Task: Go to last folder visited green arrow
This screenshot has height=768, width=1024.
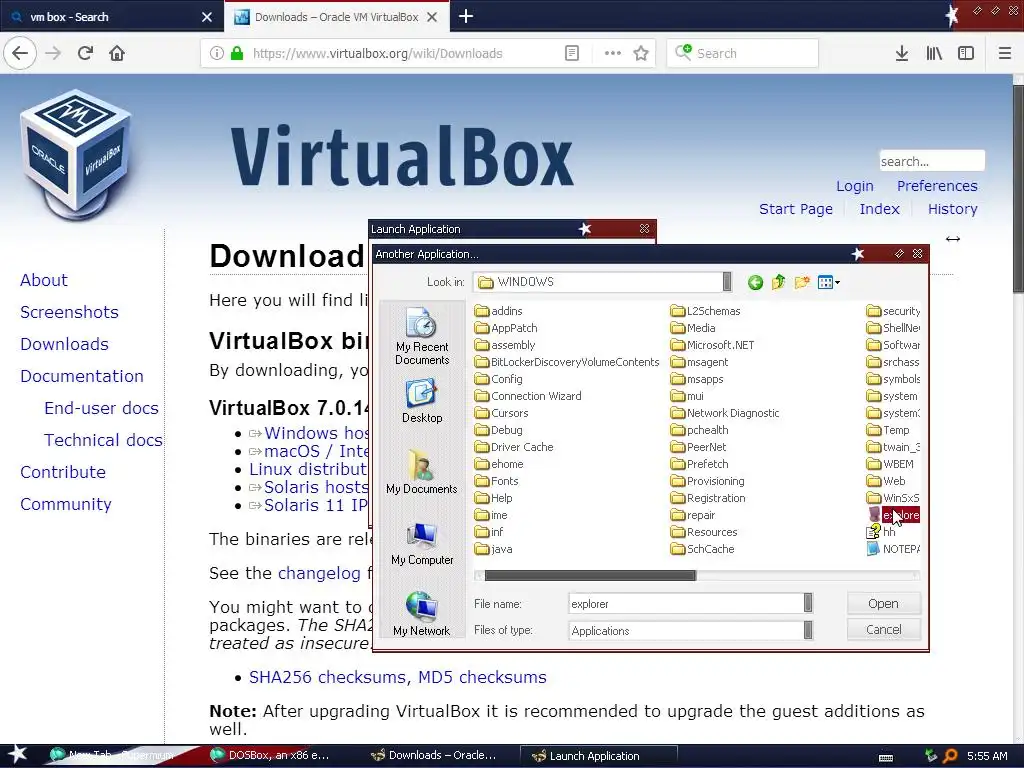Action: [x=755, y=282]
